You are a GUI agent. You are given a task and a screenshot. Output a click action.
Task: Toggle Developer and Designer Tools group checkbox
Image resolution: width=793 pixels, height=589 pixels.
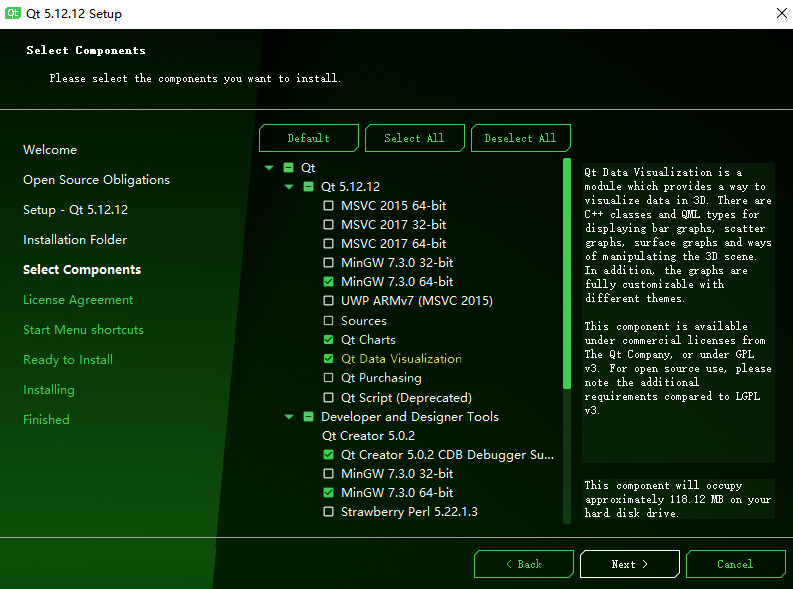(x=308, y=417)
